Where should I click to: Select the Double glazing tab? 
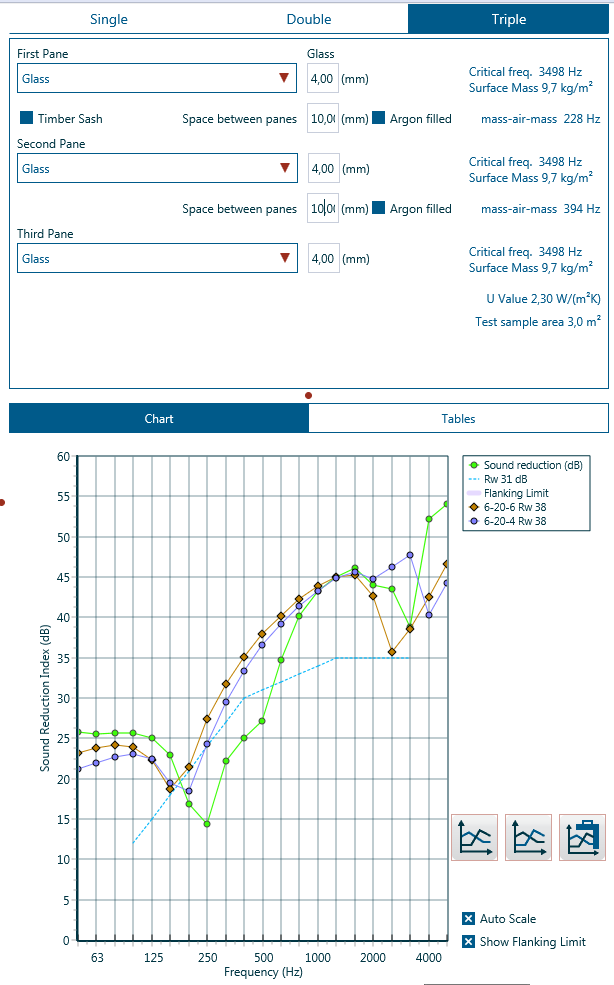click(x=308, y=19)
